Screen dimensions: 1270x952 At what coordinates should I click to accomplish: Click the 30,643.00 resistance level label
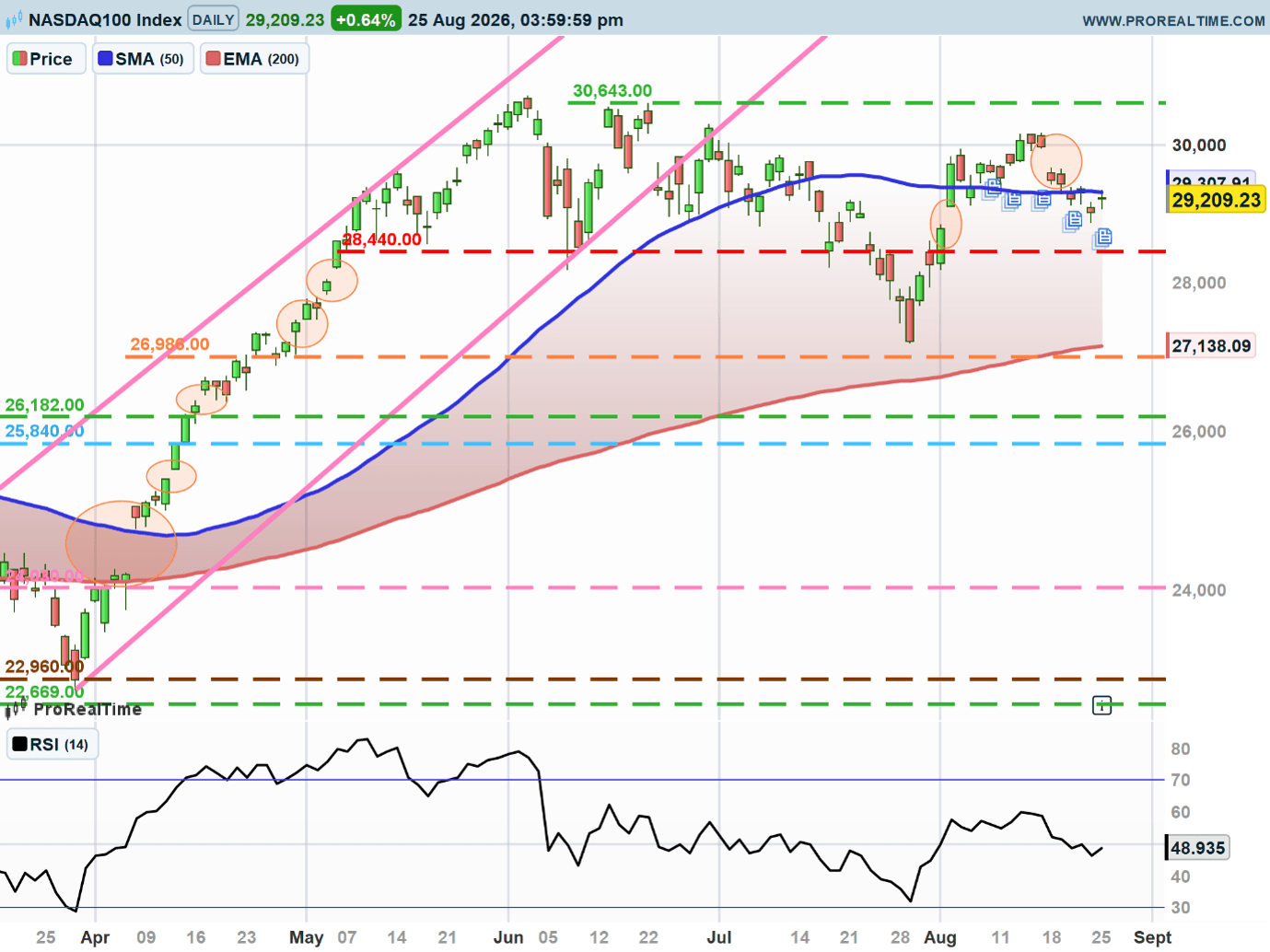click(612, 90)
